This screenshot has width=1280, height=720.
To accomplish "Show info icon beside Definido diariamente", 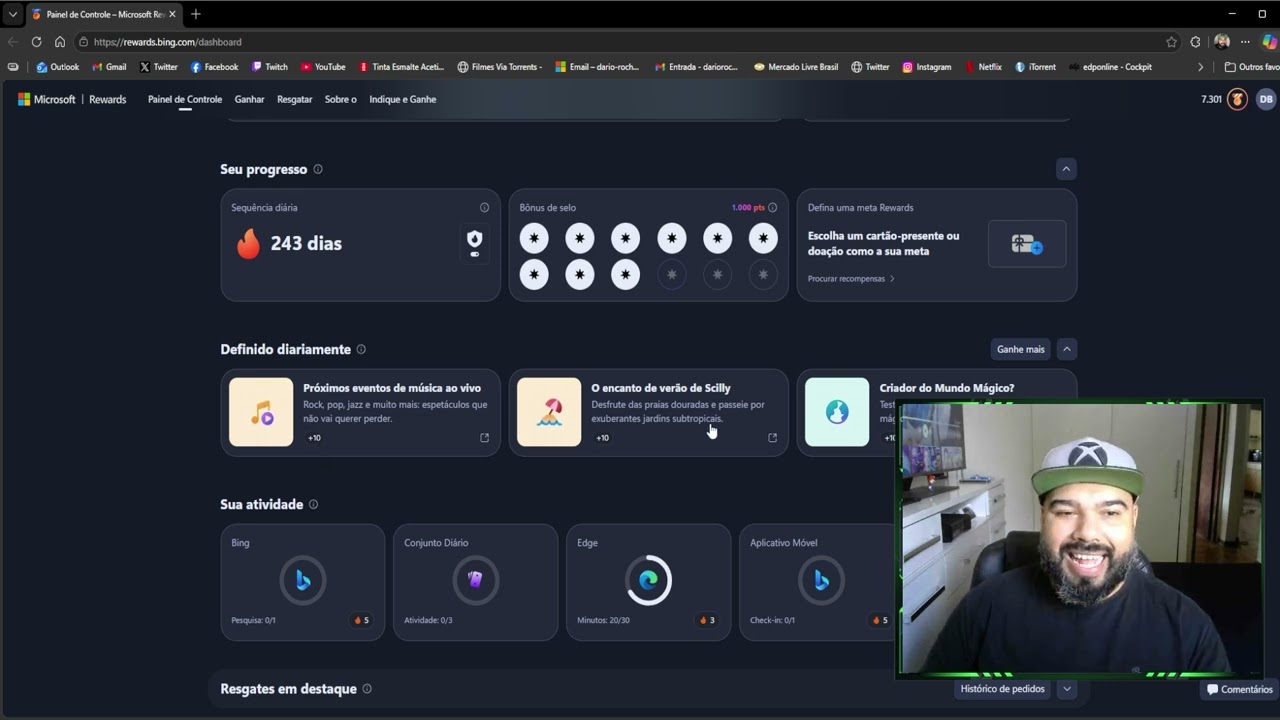I will [361, 349].
